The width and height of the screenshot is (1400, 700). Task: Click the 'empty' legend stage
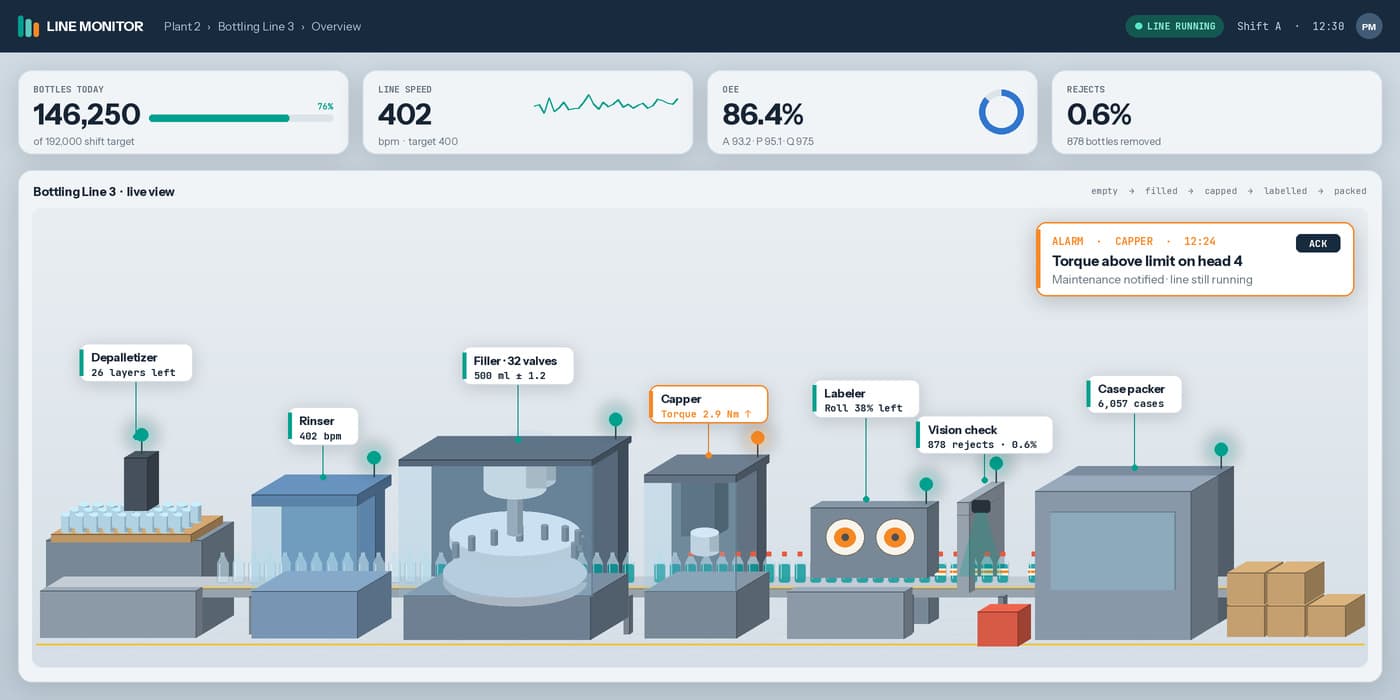coord(1104,191)
